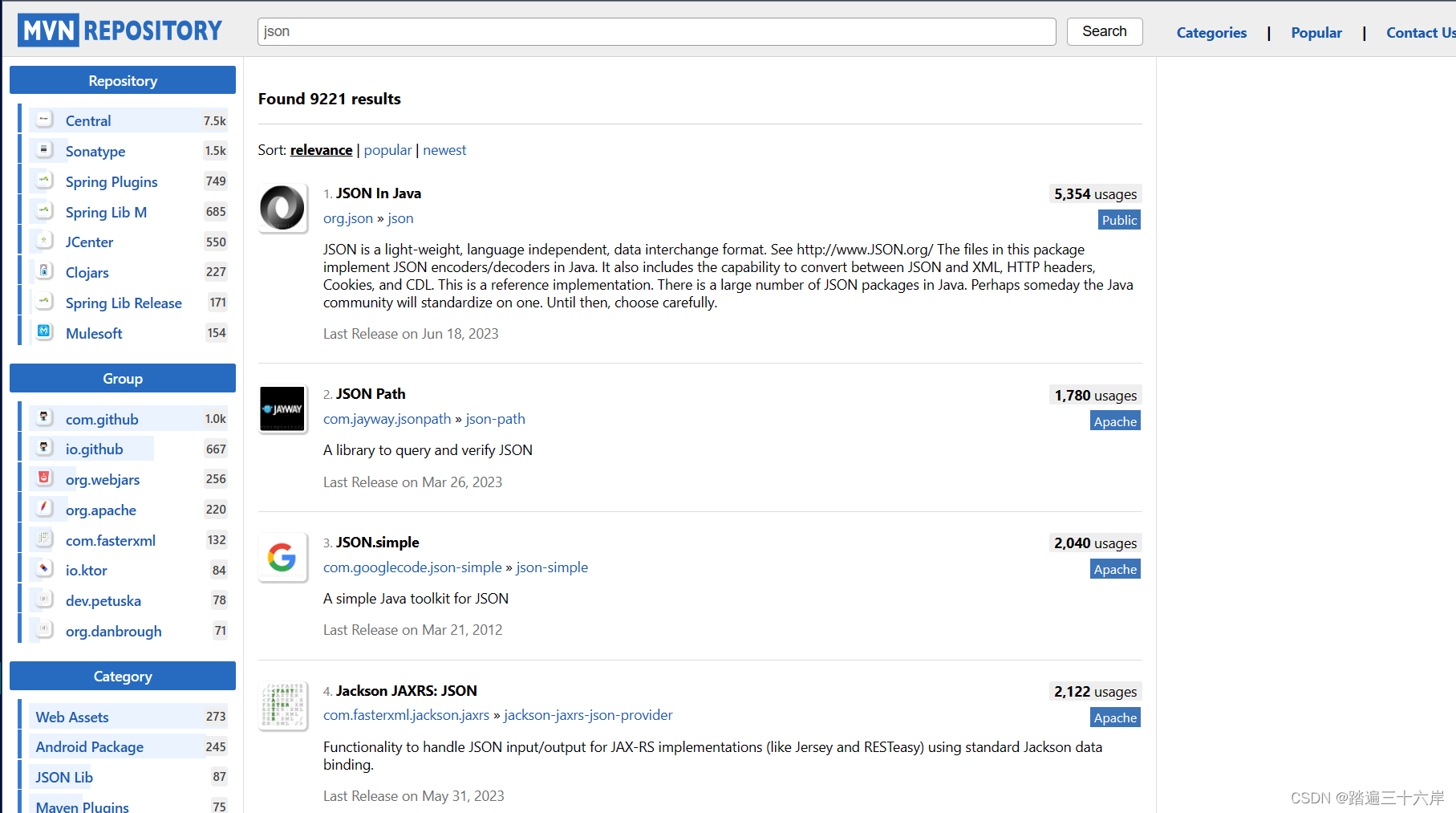The image size is (1456, 813).
Task: Open the Jackson JAXRS: JSON title
Action: pos(406,691)
